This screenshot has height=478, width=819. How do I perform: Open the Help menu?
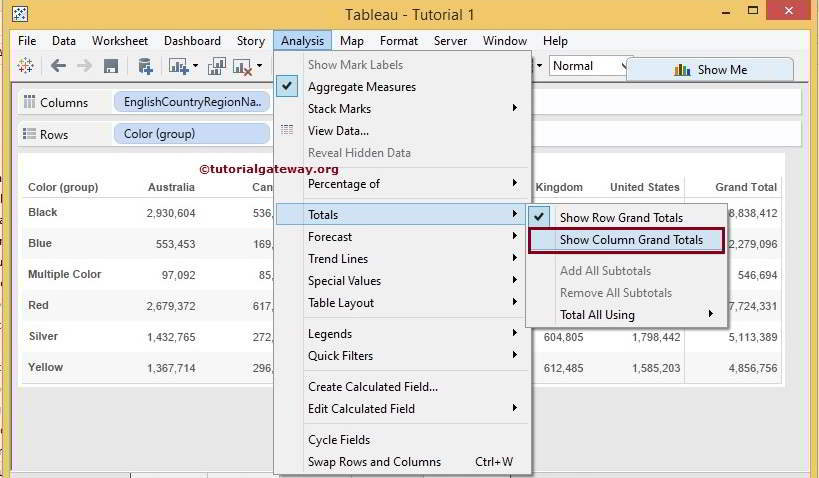[555, 41]
